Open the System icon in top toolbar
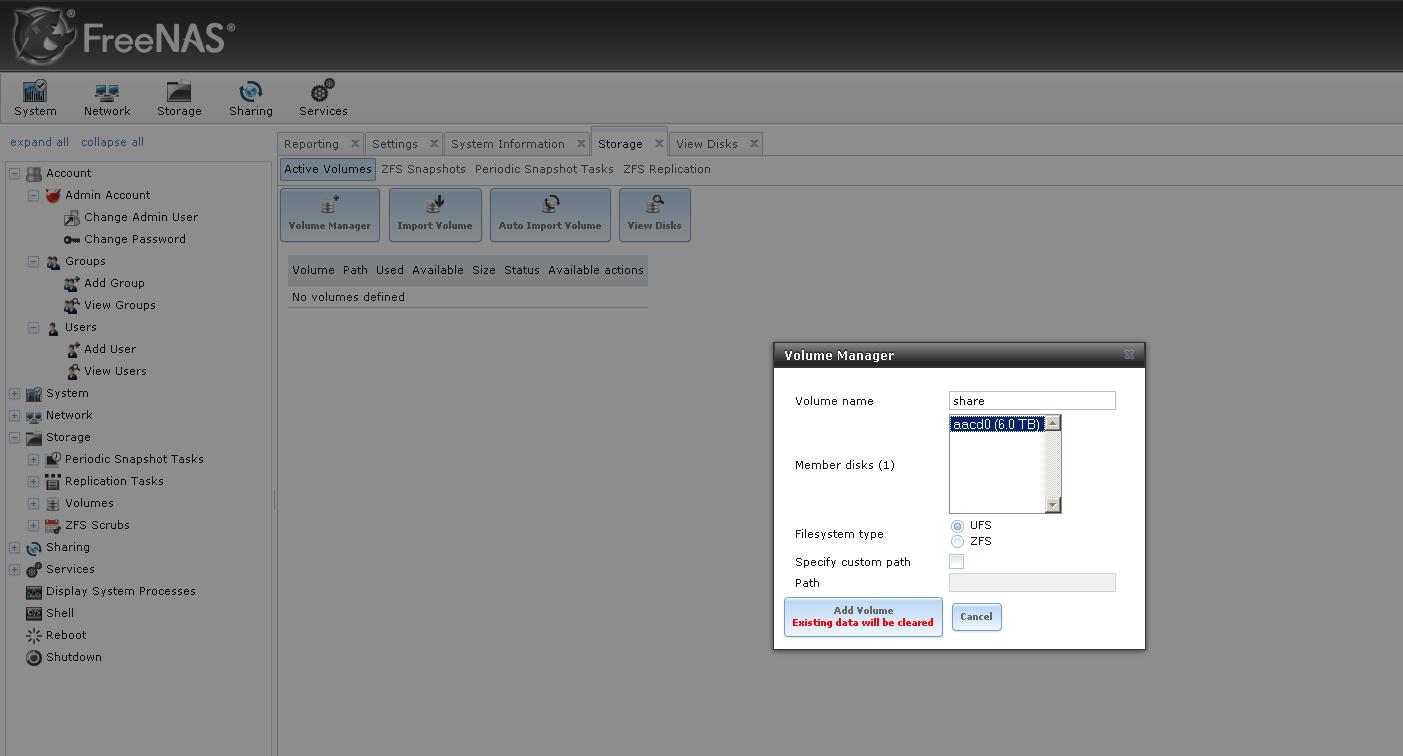The width and height of the screenshot is (1403, 756). click(35, 93)
